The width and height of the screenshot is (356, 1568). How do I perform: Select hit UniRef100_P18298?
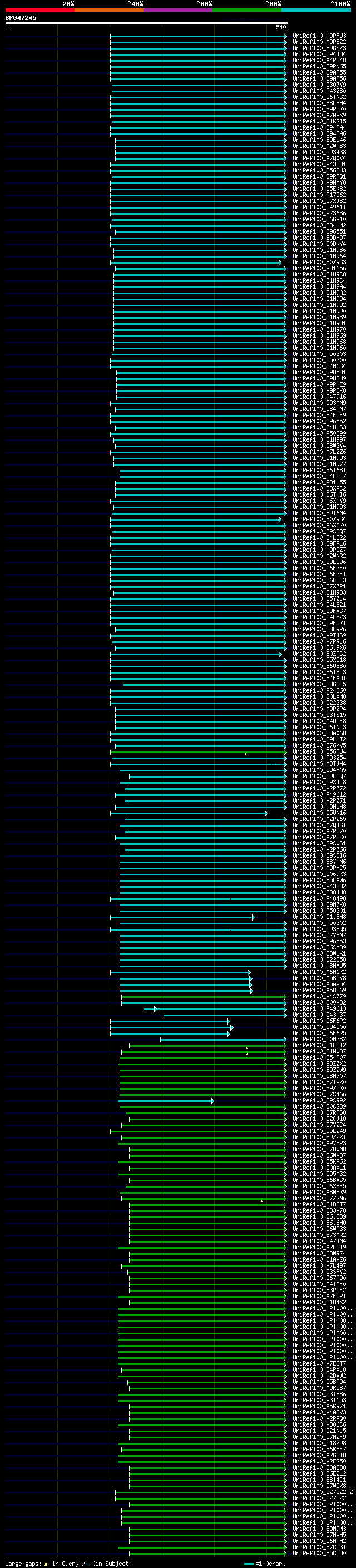tap(319, 1443)
